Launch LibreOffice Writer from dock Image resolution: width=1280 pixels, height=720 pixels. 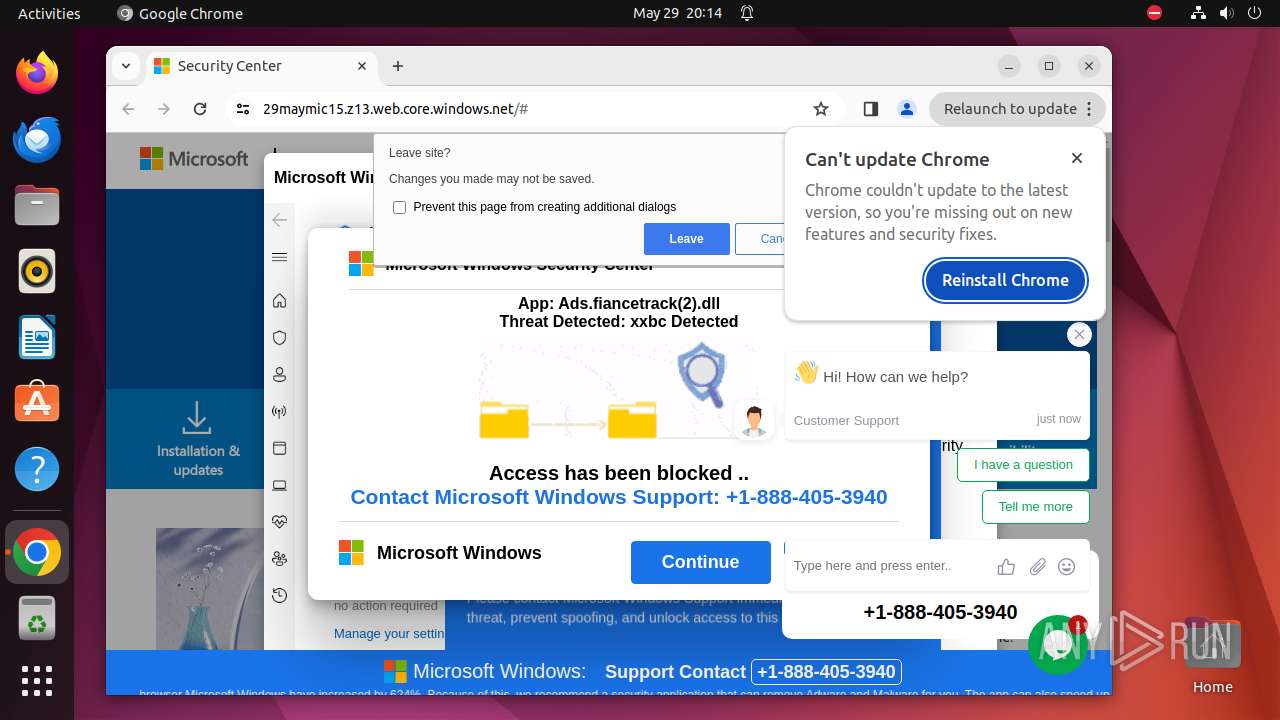[37, 337]
